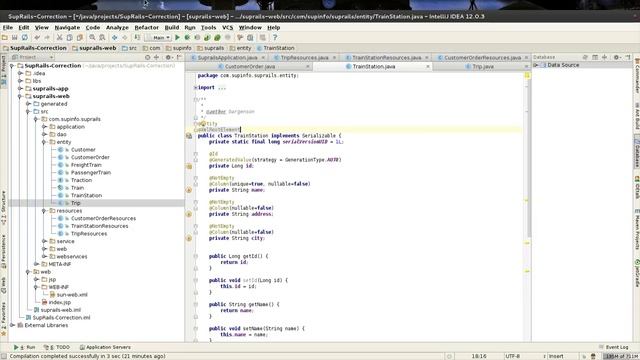Click the Replace icon next to Find
640x360 pixels.
(102, 38)
